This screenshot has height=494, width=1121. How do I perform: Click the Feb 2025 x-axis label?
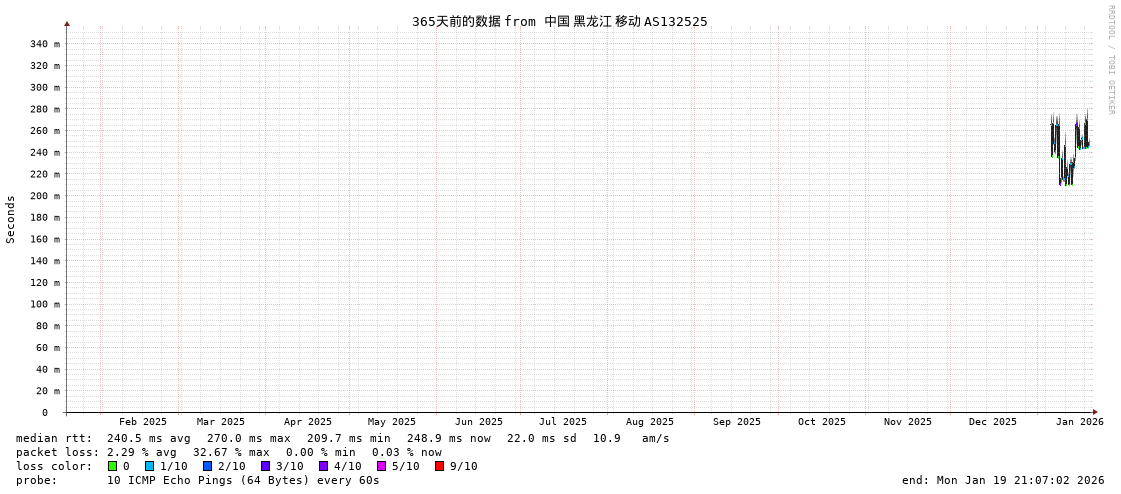[143, 422]
